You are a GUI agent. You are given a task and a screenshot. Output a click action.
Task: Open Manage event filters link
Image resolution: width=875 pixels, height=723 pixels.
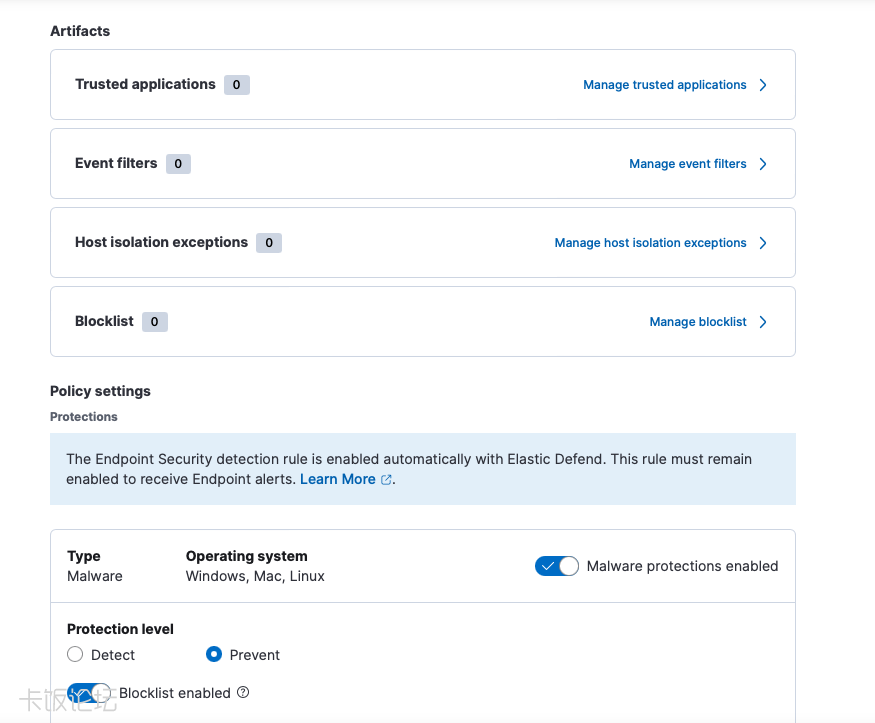pyautogui.click(x=687, y=164)
